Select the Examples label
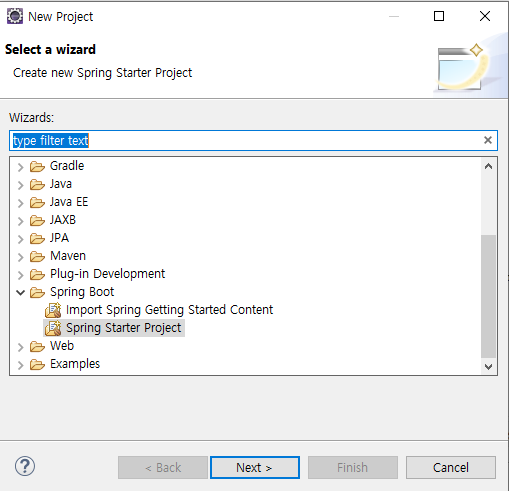Screen dimensions: 509x491 pyautogui.click(x=75, y=364)
